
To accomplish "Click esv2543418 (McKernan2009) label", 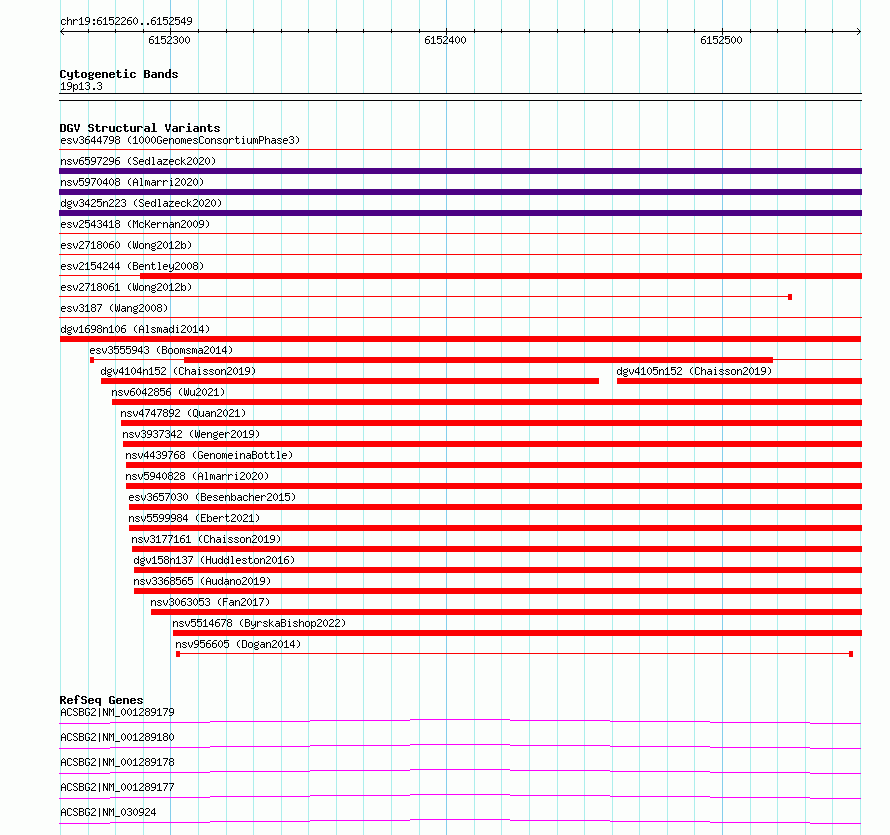I will [135, 224].
